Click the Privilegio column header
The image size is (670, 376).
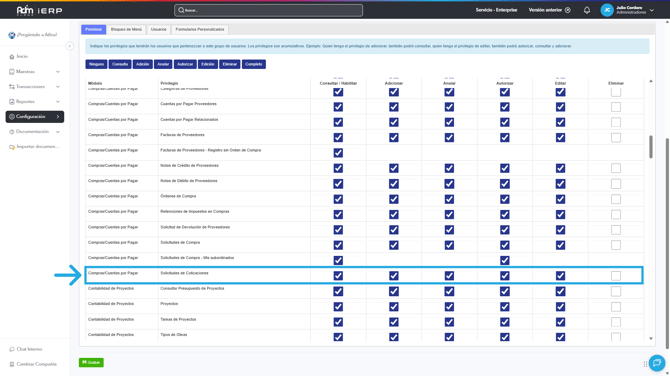169,83
